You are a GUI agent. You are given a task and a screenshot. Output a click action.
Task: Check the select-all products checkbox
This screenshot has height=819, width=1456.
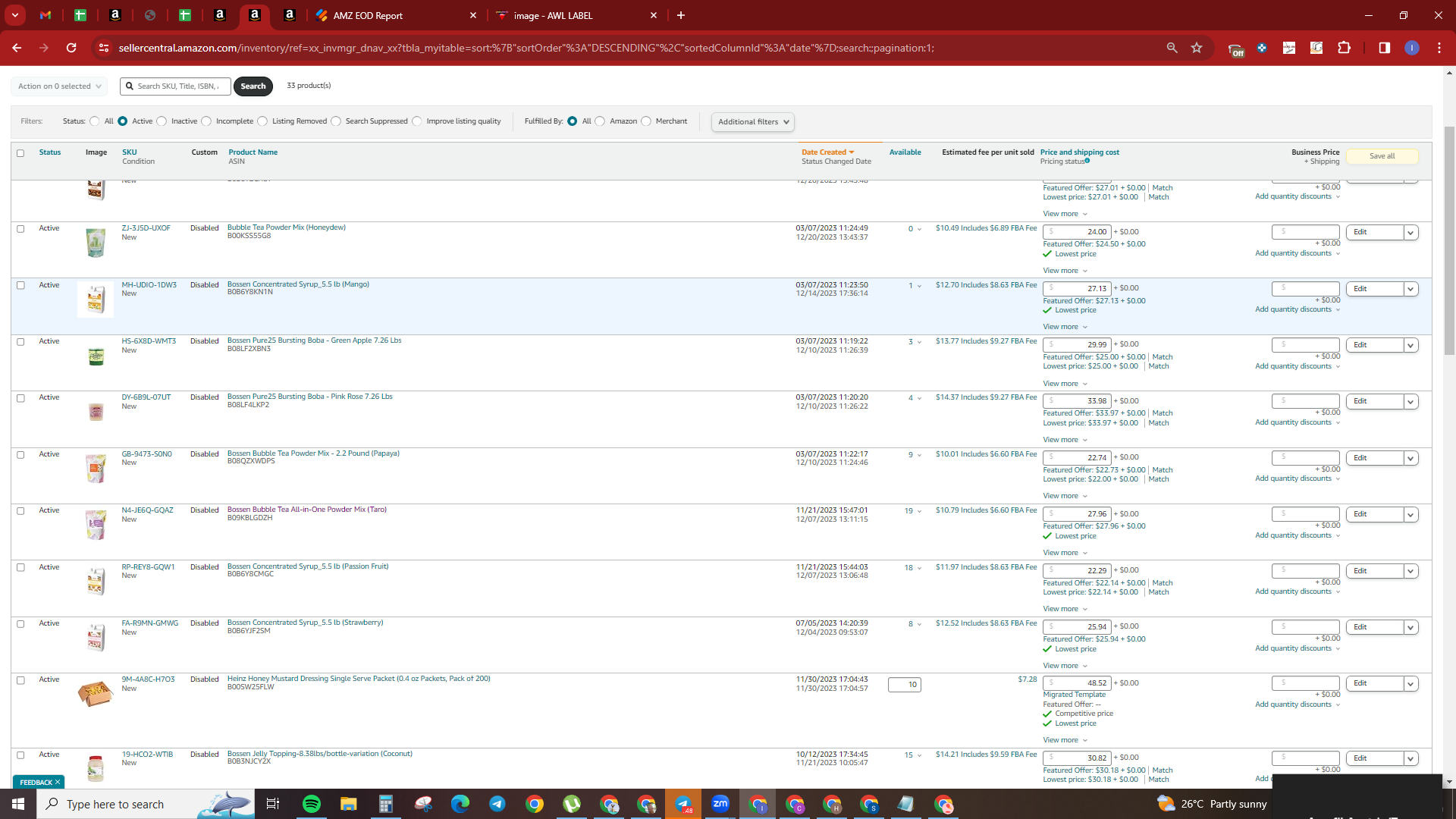pyautogui.click(x=20, y=153)
